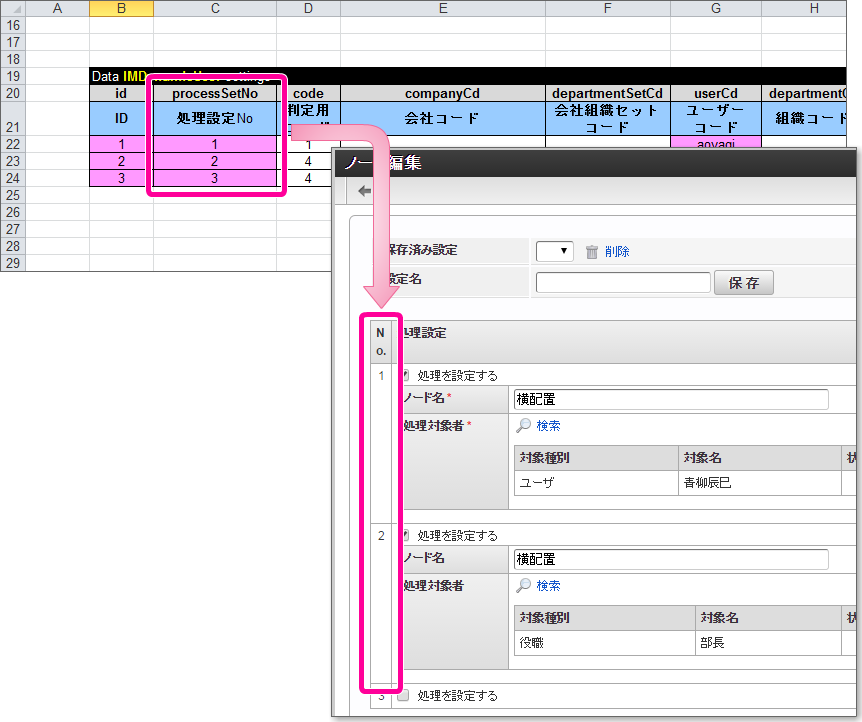The image size is (862, 722).
Task: Click the back arrow in node edit dialog
Action: 364,190
